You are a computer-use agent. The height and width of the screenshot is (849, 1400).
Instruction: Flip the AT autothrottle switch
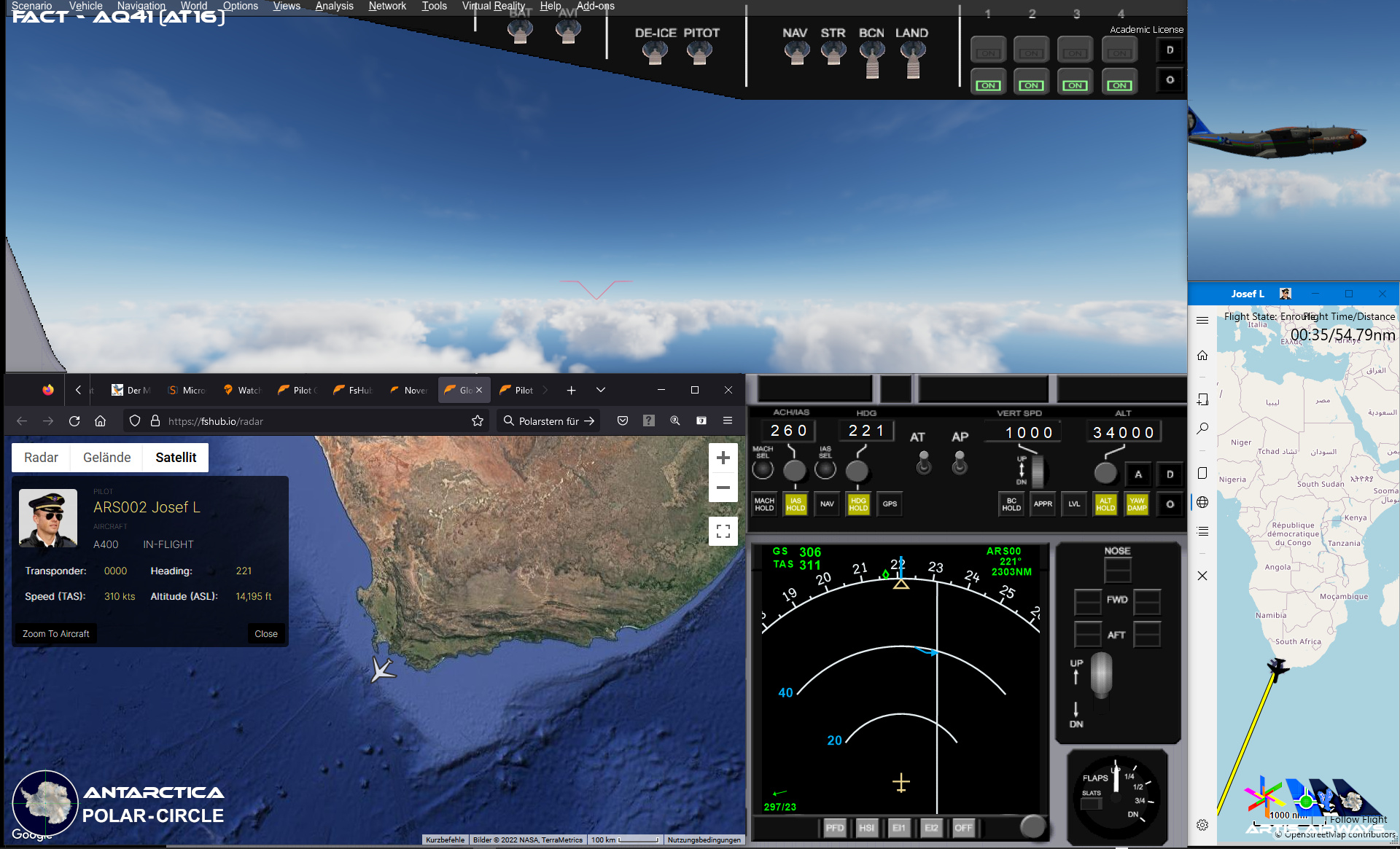[924, 462]
